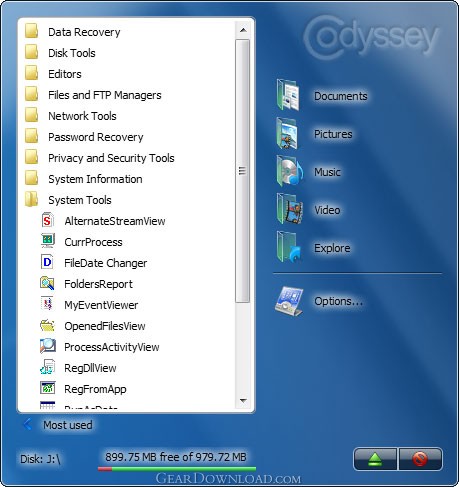This screenshot has width=459, height=487.
Task: Click the RegFromApp icon
Action: pyautogui.click(x=47, y=388)
